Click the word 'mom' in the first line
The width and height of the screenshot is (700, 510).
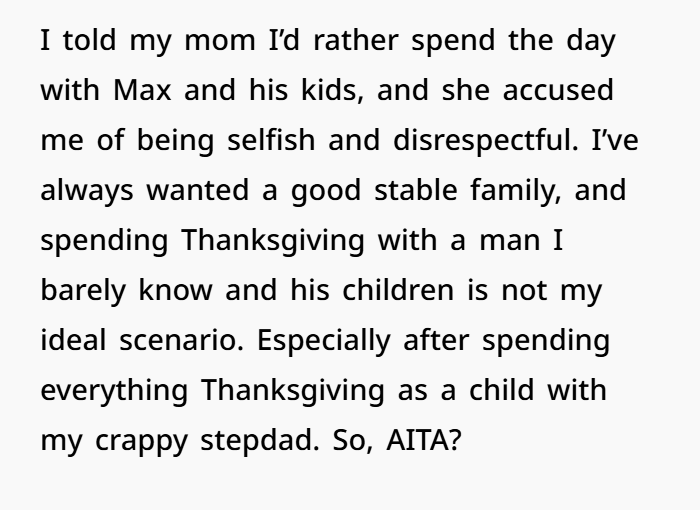click(x=220, y=42)
